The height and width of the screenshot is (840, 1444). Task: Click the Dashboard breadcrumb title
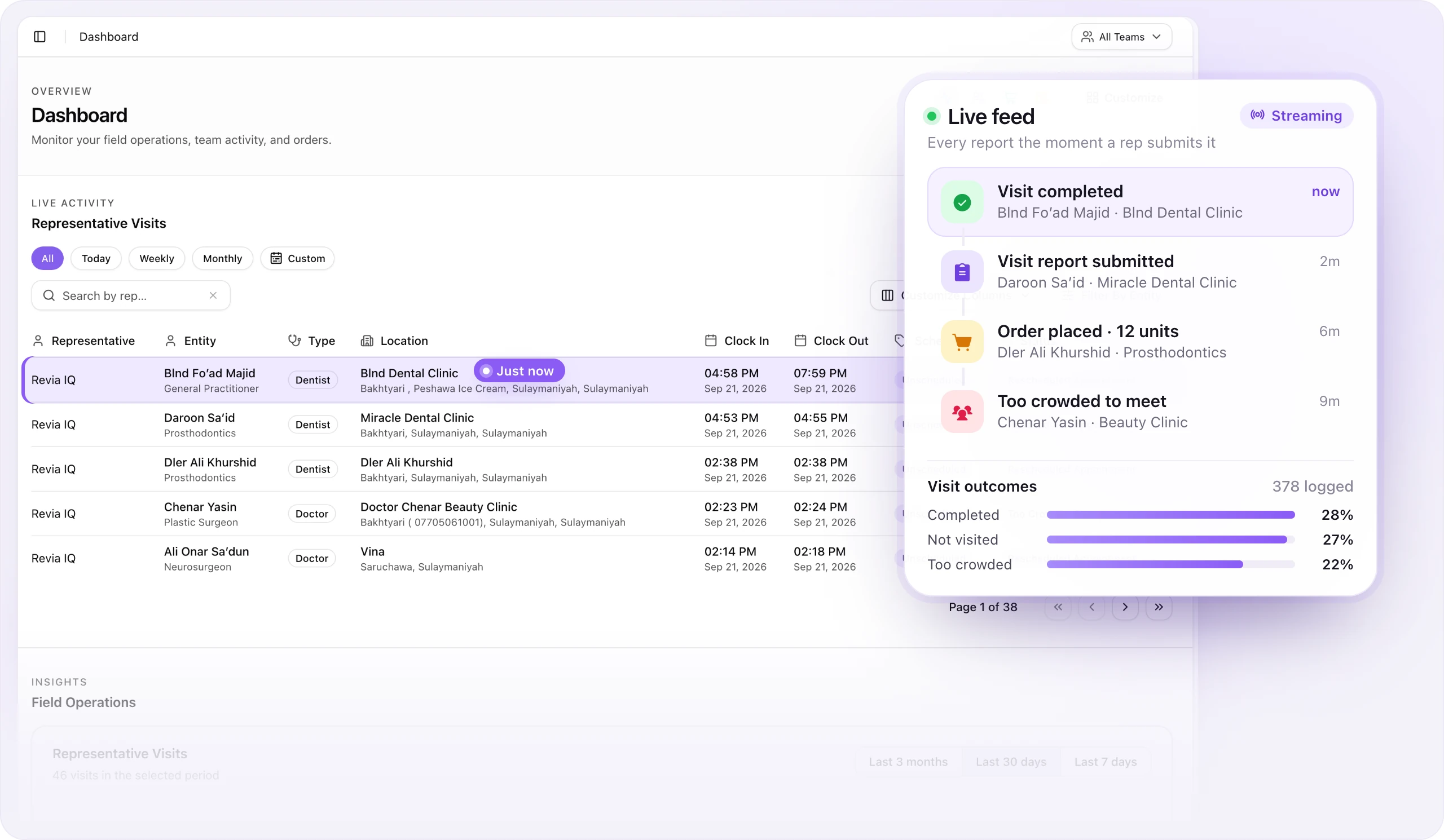click(x=109, y=37)
